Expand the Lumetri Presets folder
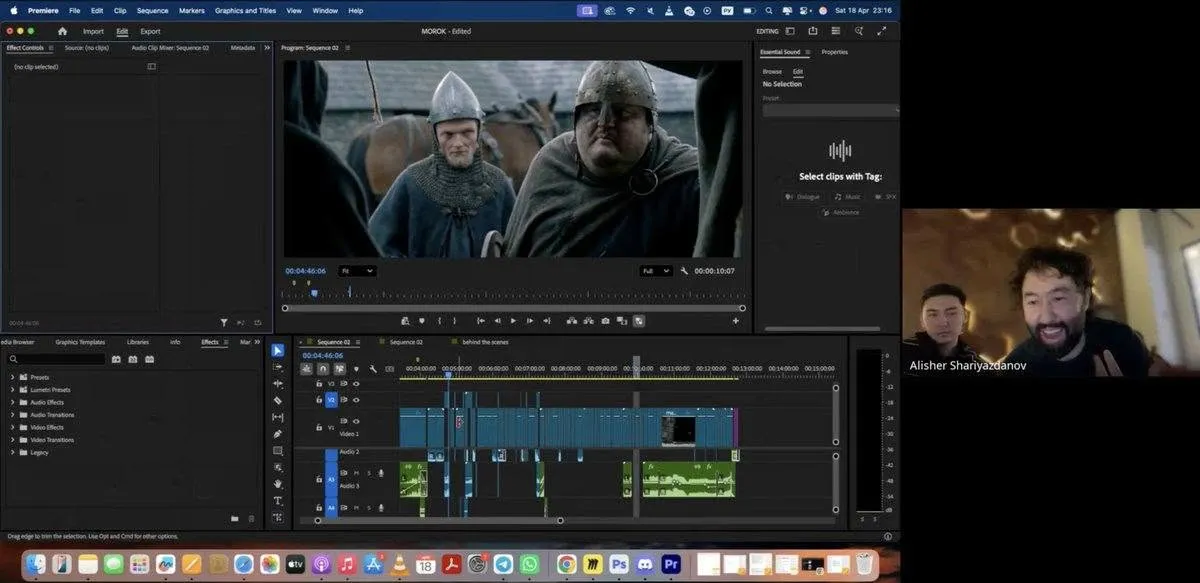 pyautogui.click(x=12, y=390)
